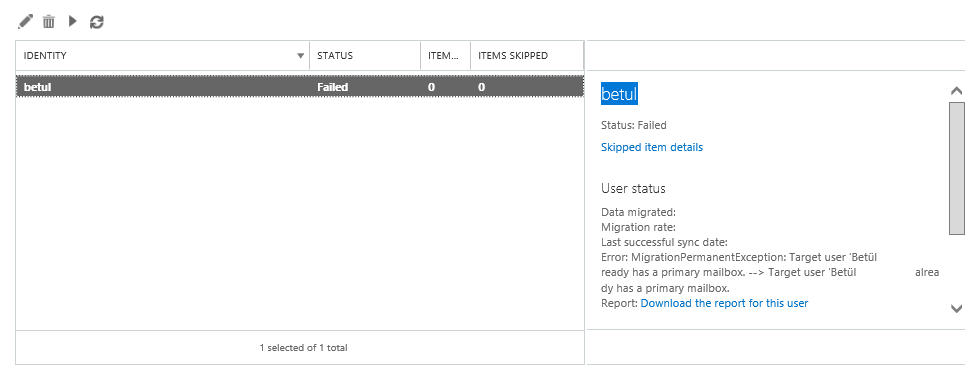Open the Skipped item details link
980x372 pixels.
(x=652, y=148)
